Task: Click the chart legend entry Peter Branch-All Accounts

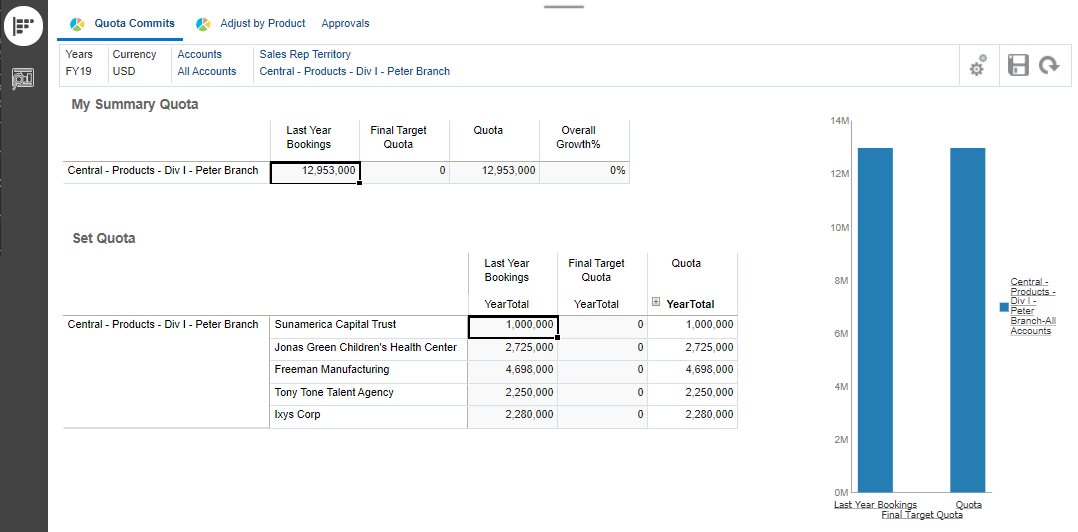Action: click(x=1033, y=306)
